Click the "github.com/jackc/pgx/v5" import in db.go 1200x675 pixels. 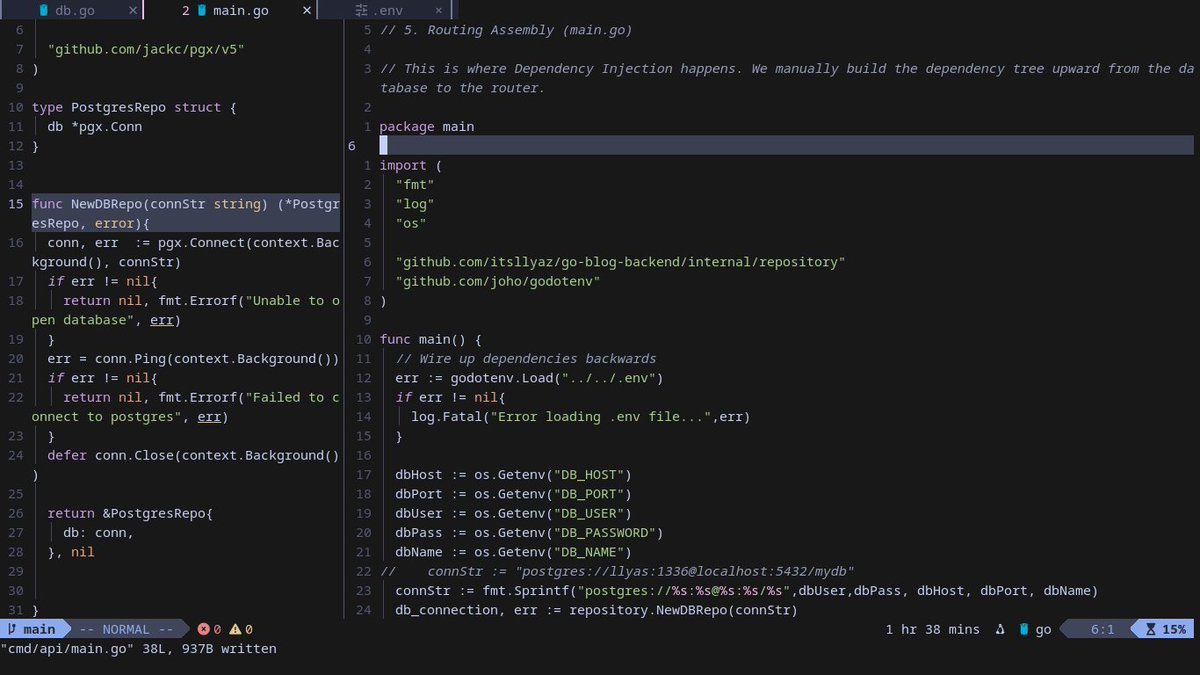(x=146, y=49)
